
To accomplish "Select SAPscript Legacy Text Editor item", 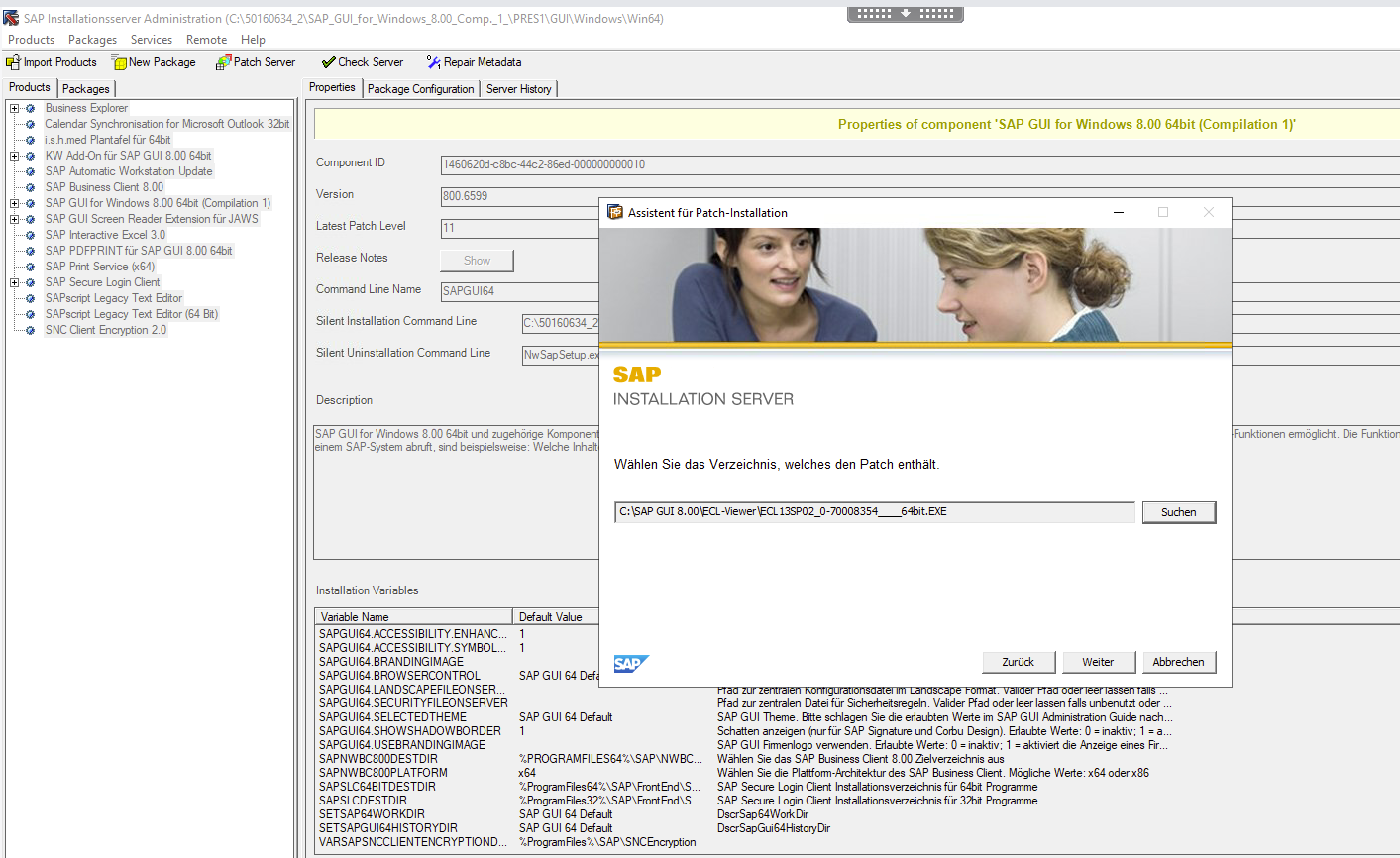I will tap(114, 298).
